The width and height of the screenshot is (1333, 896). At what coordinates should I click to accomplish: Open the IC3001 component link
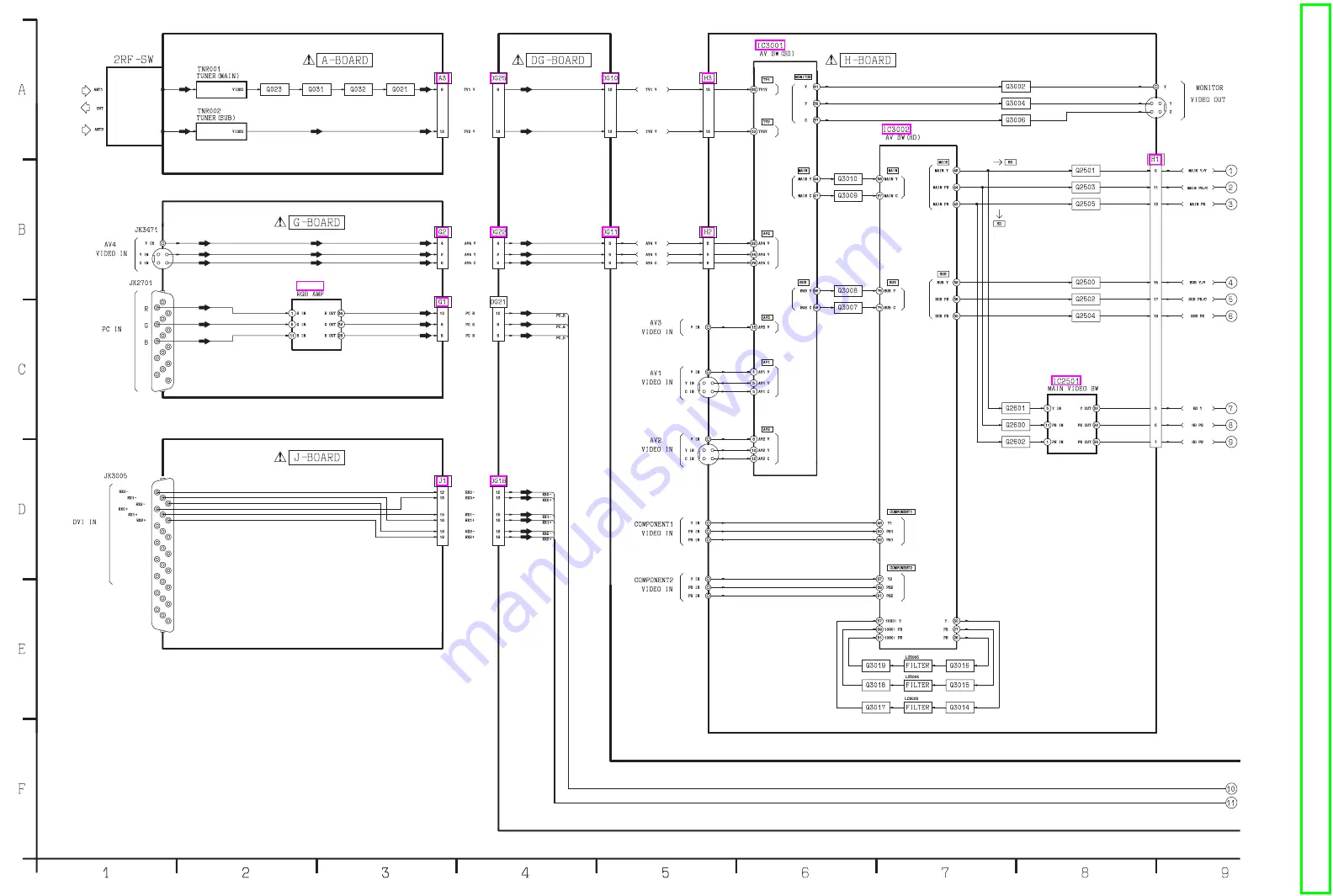tap(770, 45)
